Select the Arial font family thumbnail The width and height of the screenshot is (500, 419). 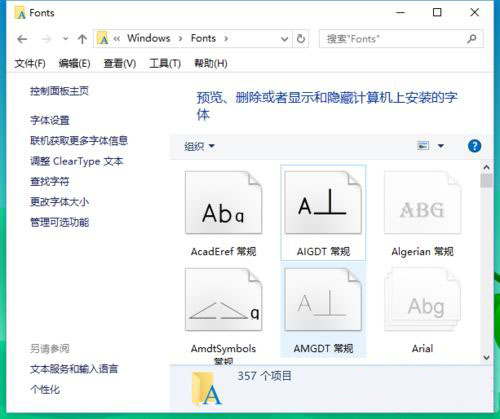423,300
